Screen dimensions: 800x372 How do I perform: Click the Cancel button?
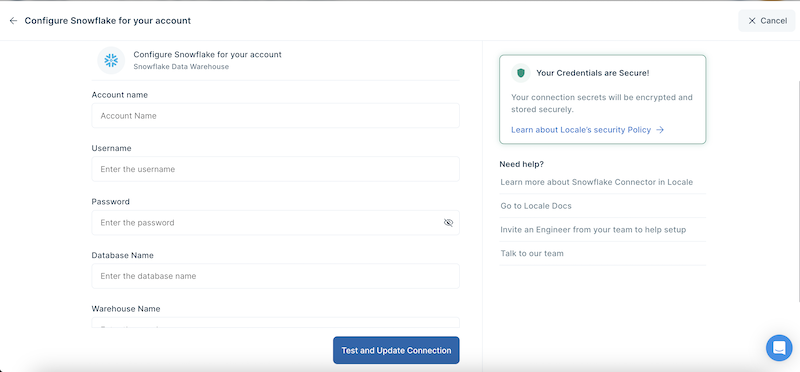coord(766,21)
